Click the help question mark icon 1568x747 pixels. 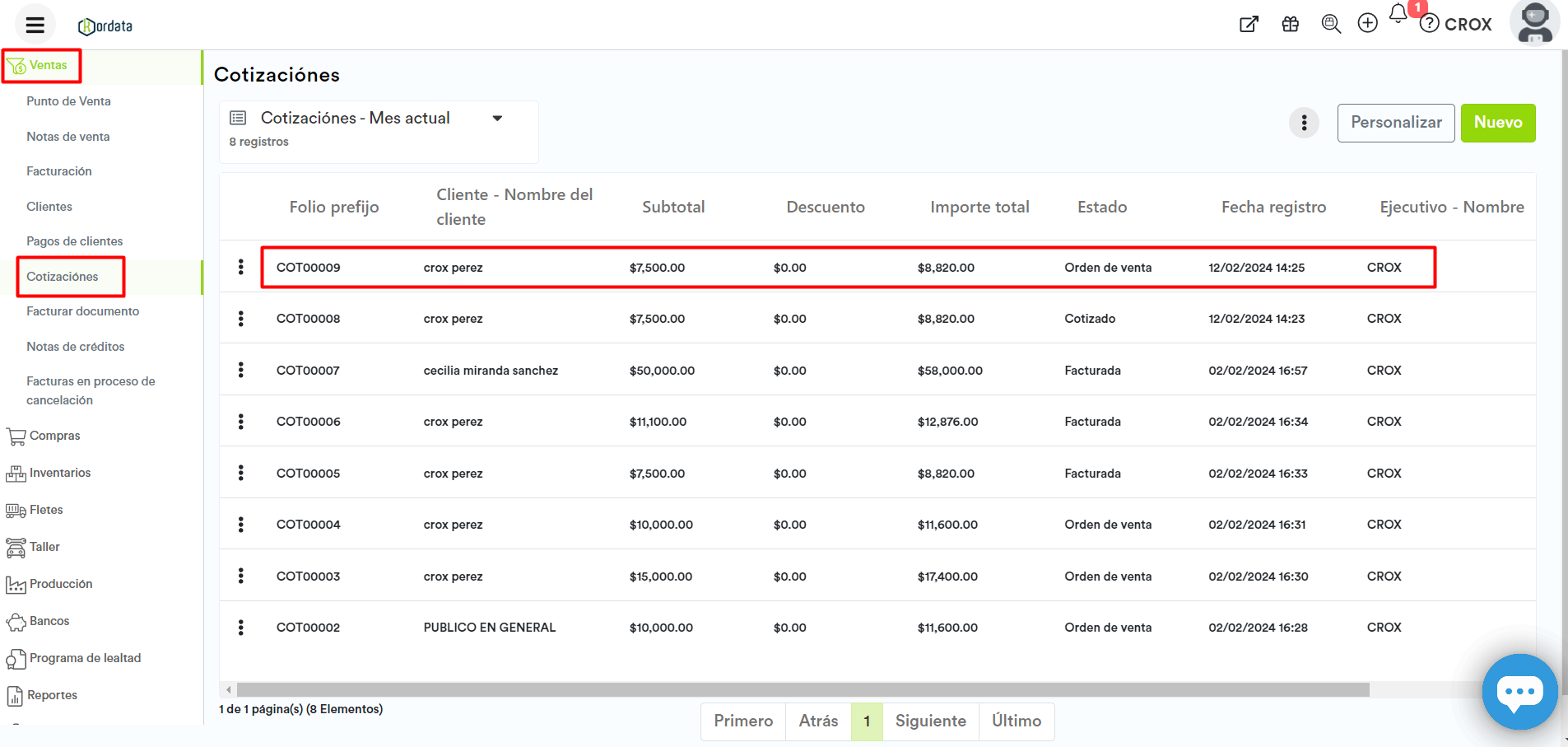[1430, 24]
